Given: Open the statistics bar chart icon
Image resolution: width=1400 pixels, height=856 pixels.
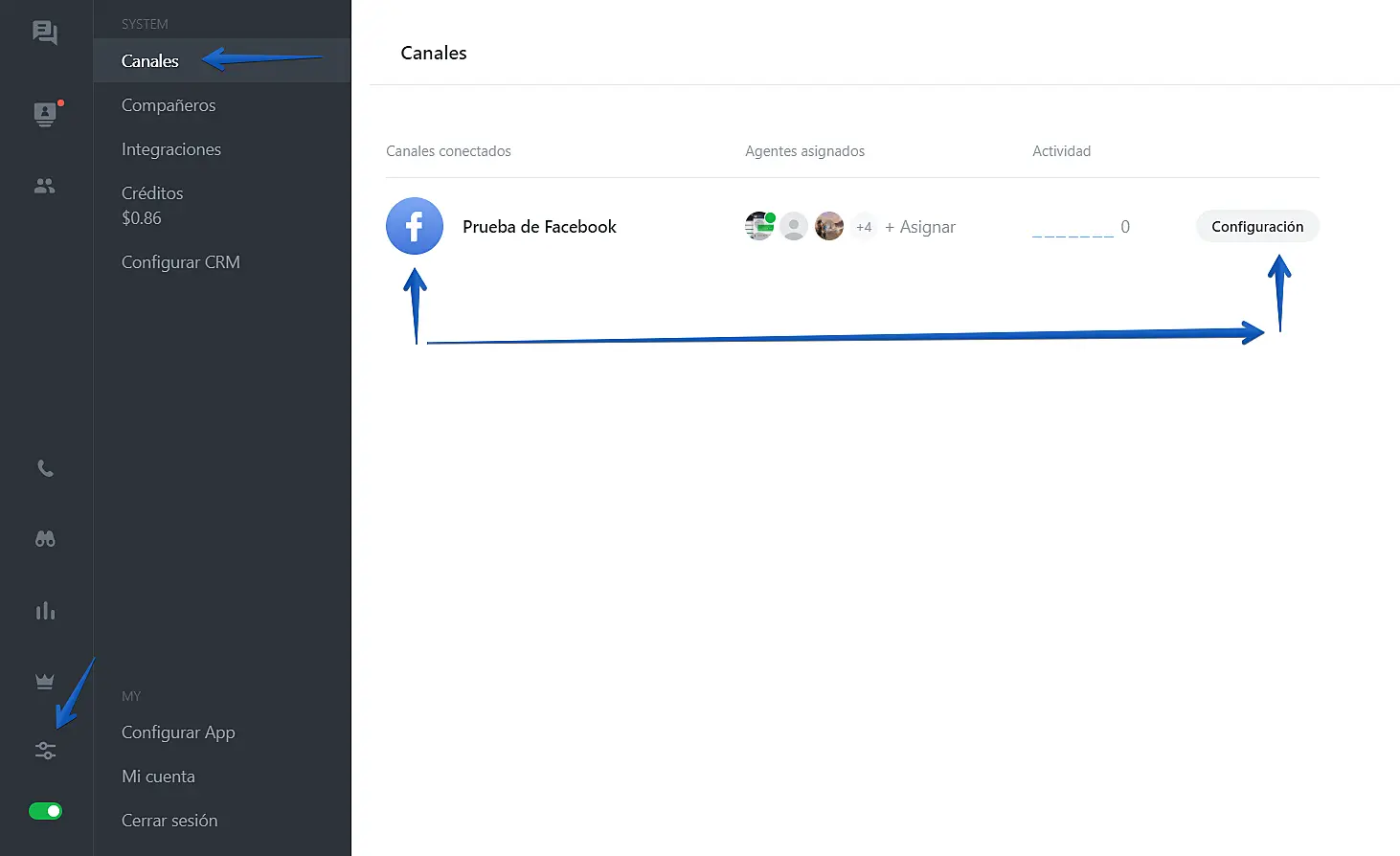Looking at the screenshot, I should click(x=45, y=610).
